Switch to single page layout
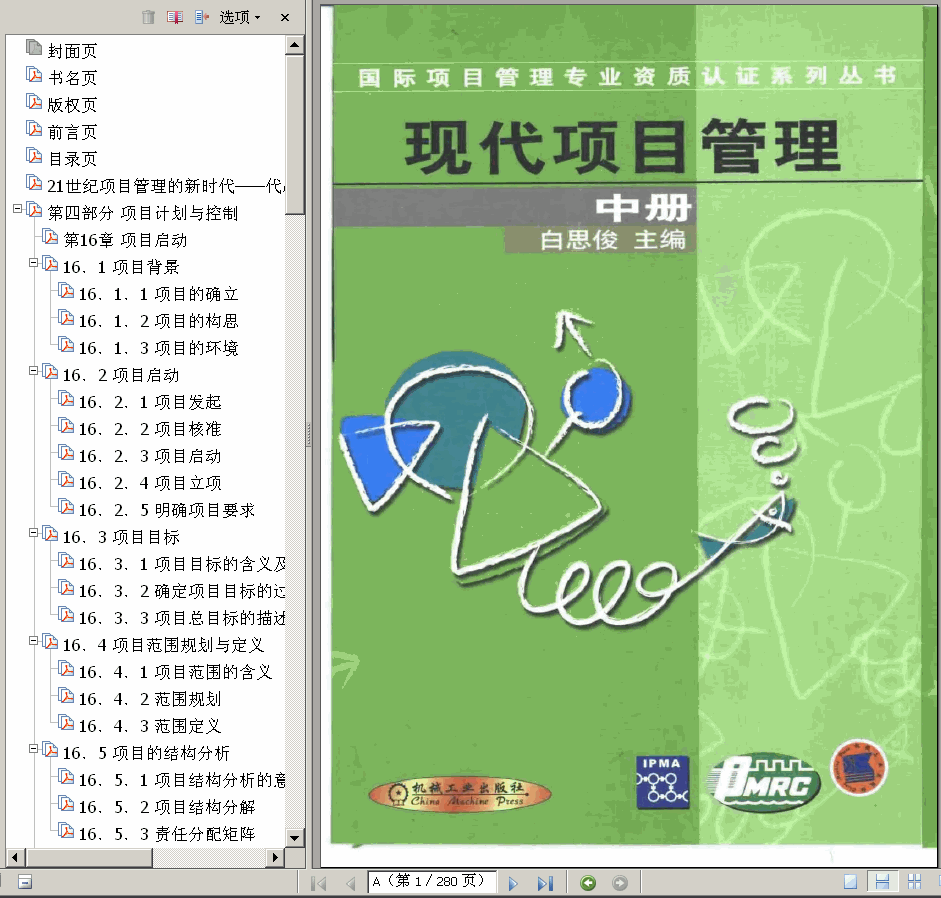The height and width of the screenshot is (898, 941). pos(850,882)
